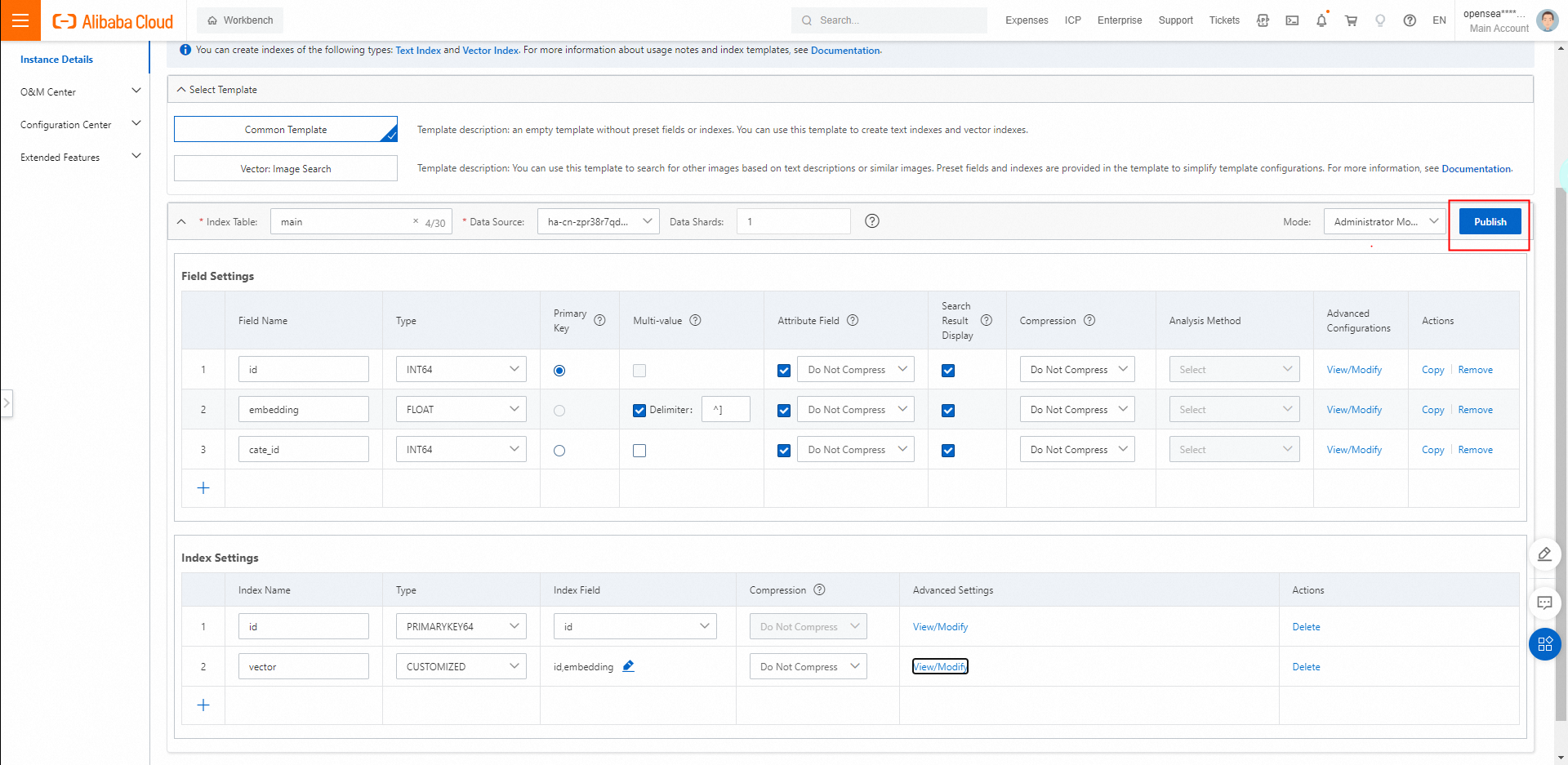The image size is (1568, 765).
Task: Select cate_id as the primary key
Action: click(559, 451)
